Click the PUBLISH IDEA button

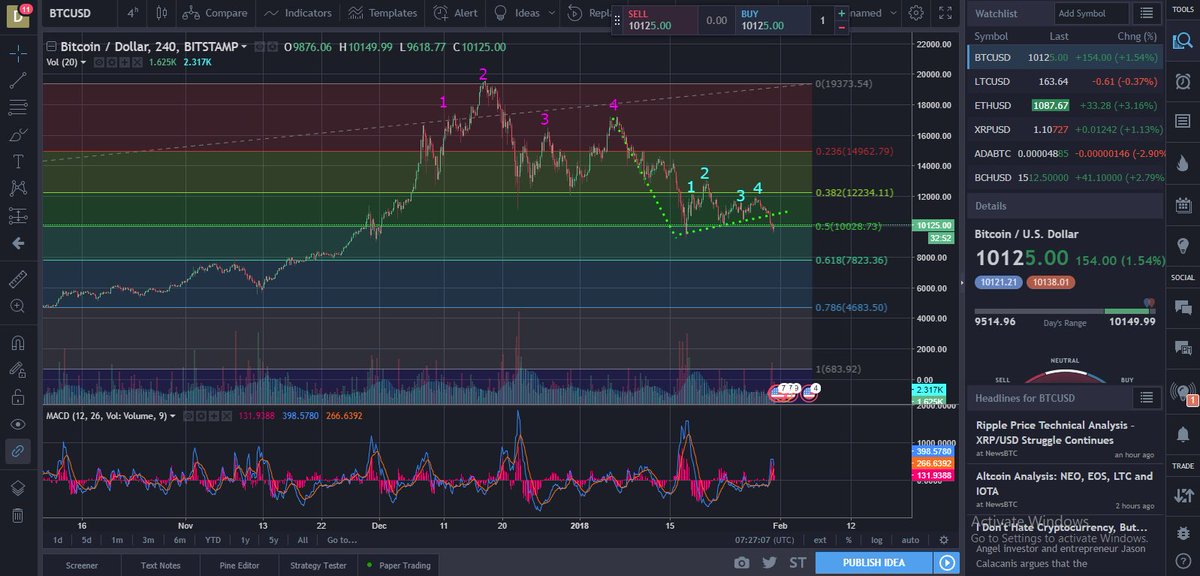(874, 563)
